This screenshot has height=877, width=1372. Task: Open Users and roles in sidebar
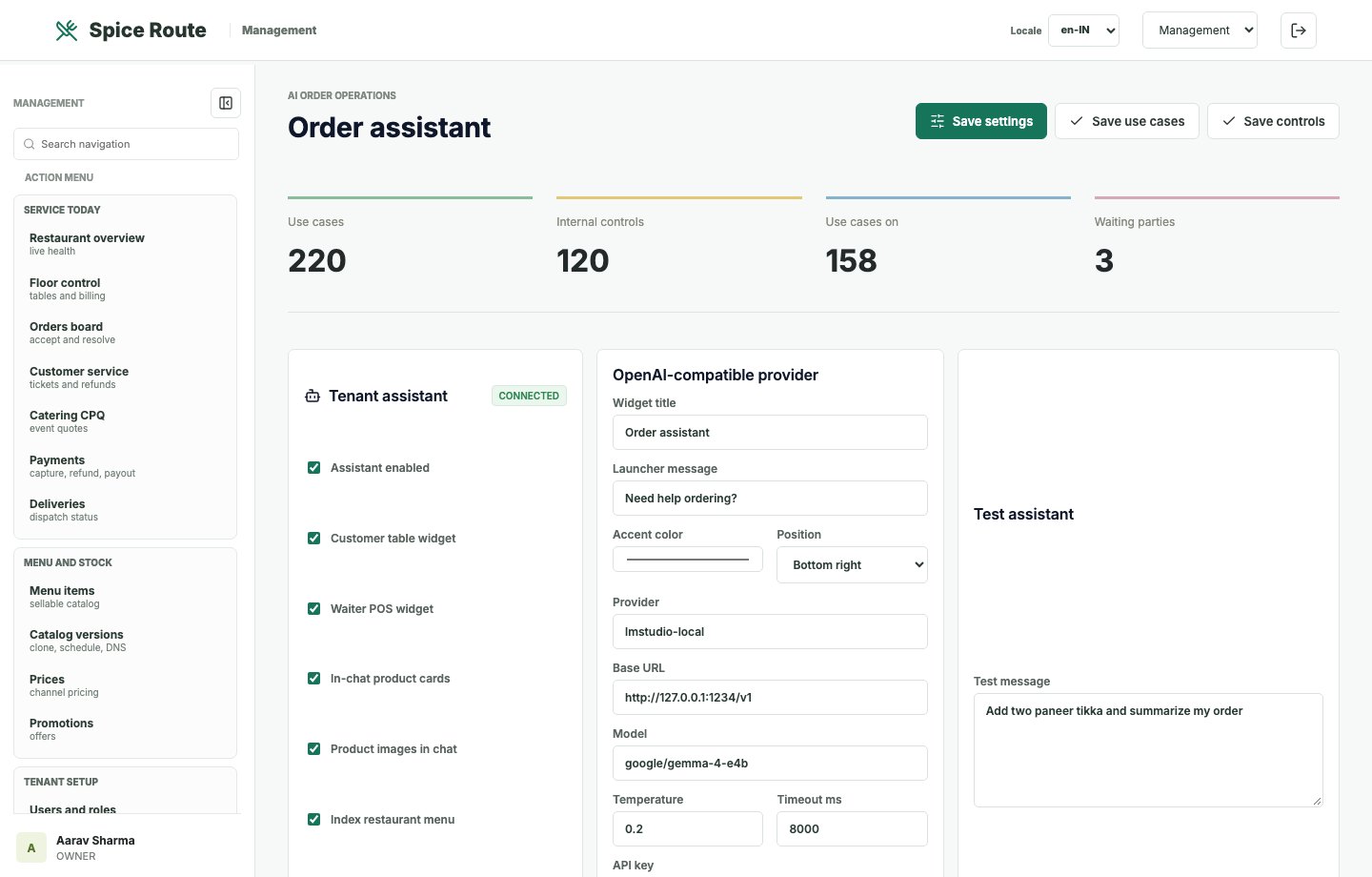[125, 808]
